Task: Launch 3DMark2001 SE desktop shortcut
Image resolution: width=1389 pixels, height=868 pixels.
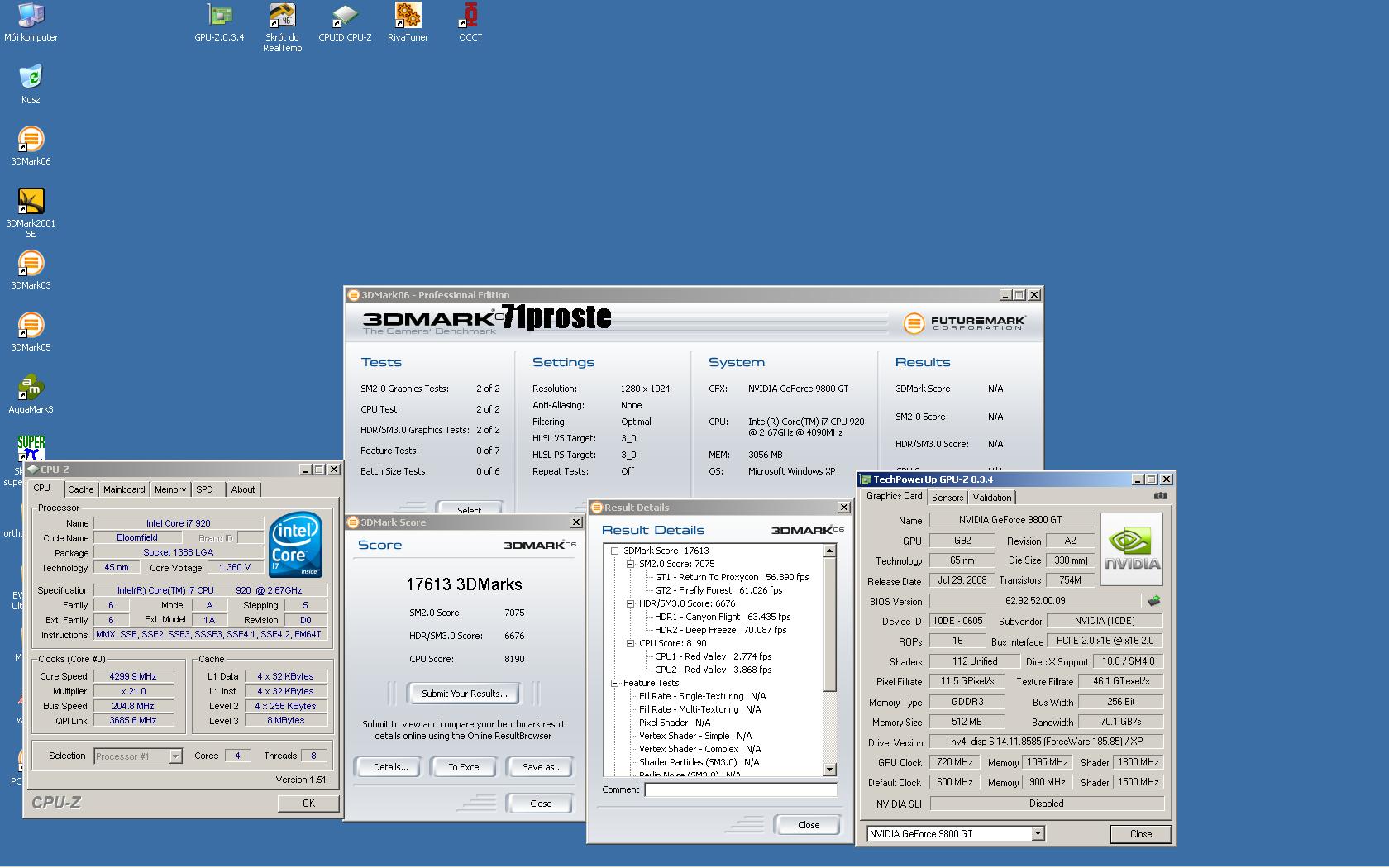Action: (31, 213)
